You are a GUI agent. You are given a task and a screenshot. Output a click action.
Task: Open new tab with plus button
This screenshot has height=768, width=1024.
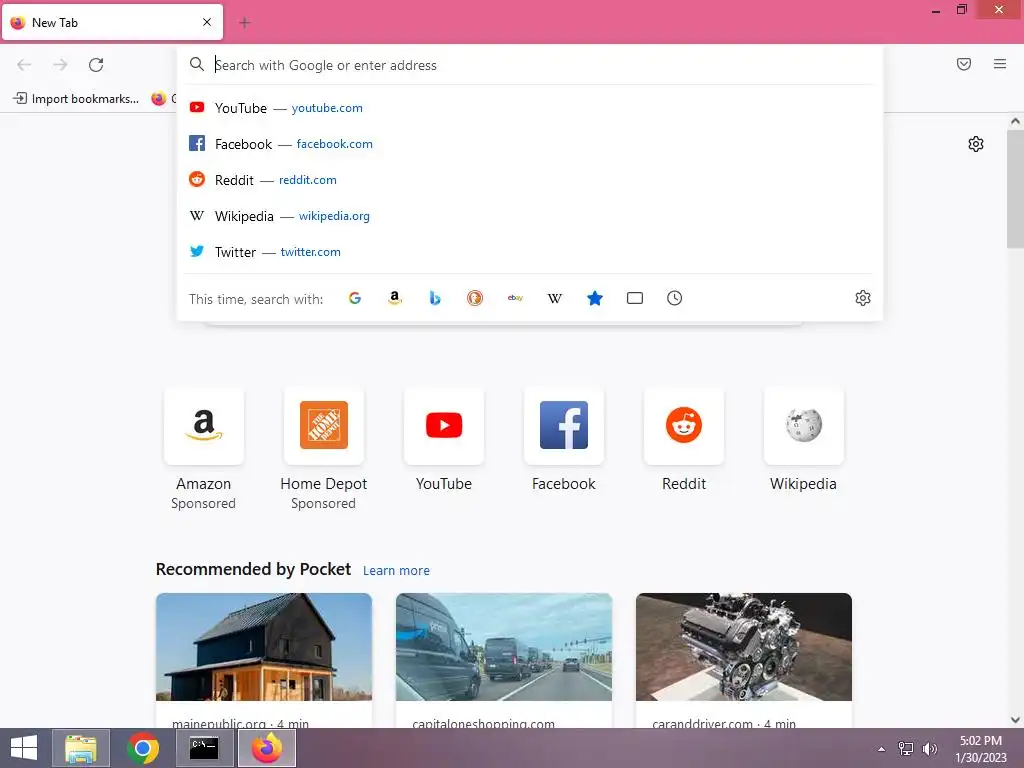click(245, 23)
